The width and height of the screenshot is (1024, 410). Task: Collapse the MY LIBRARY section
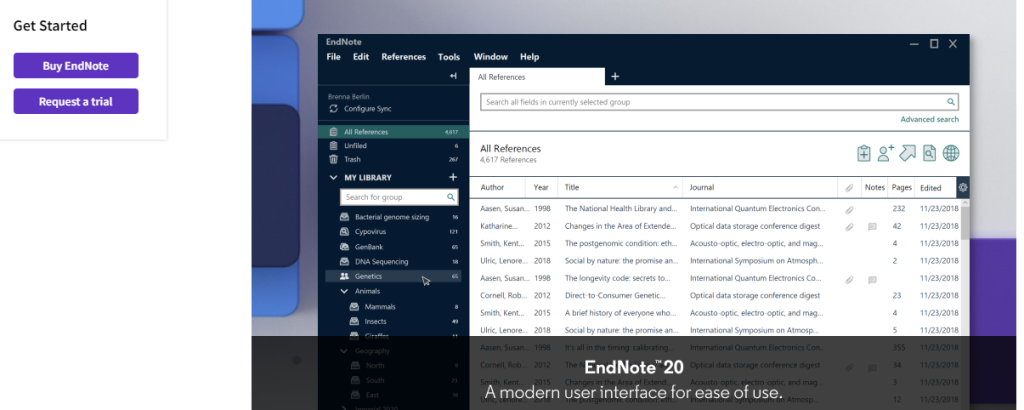(x=334, y=178)
